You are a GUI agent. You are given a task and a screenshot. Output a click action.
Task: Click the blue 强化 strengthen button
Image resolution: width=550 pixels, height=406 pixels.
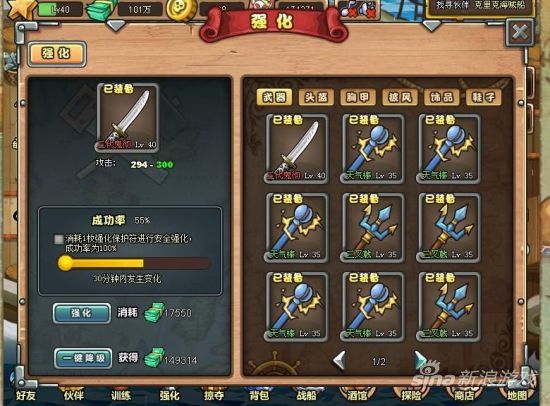coord(82,313)
